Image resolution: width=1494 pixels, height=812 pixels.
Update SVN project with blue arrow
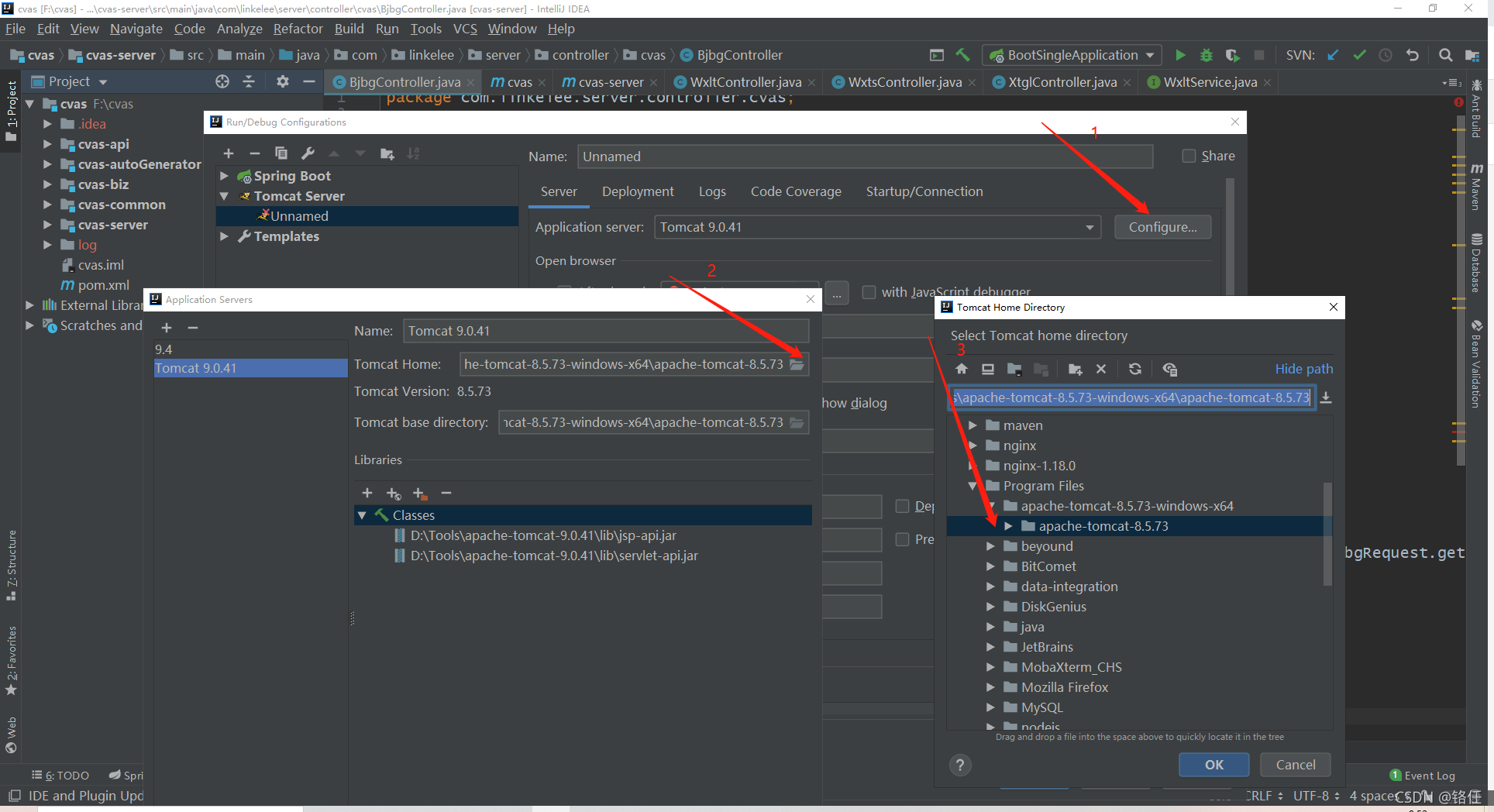(x=1333, y=55)
